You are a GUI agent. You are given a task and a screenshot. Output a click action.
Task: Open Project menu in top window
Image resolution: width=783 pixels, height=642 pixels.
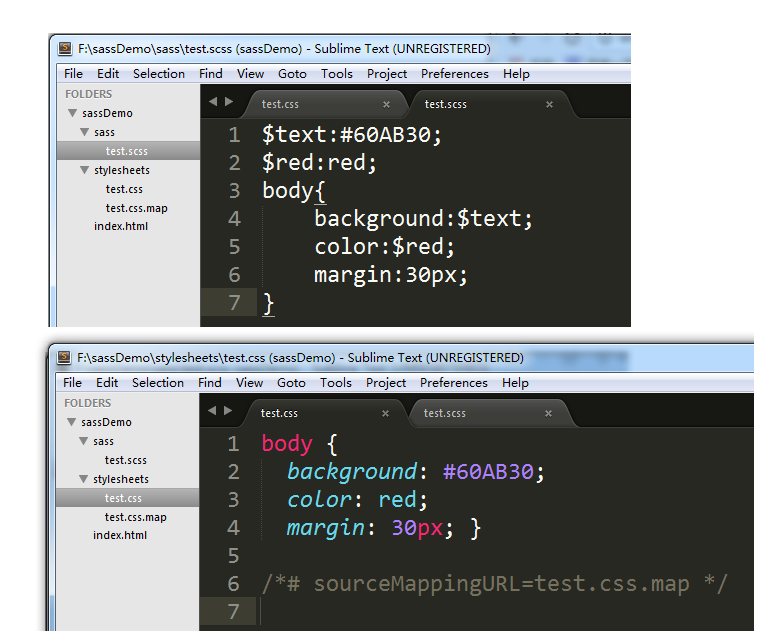(x=387, y=74)
